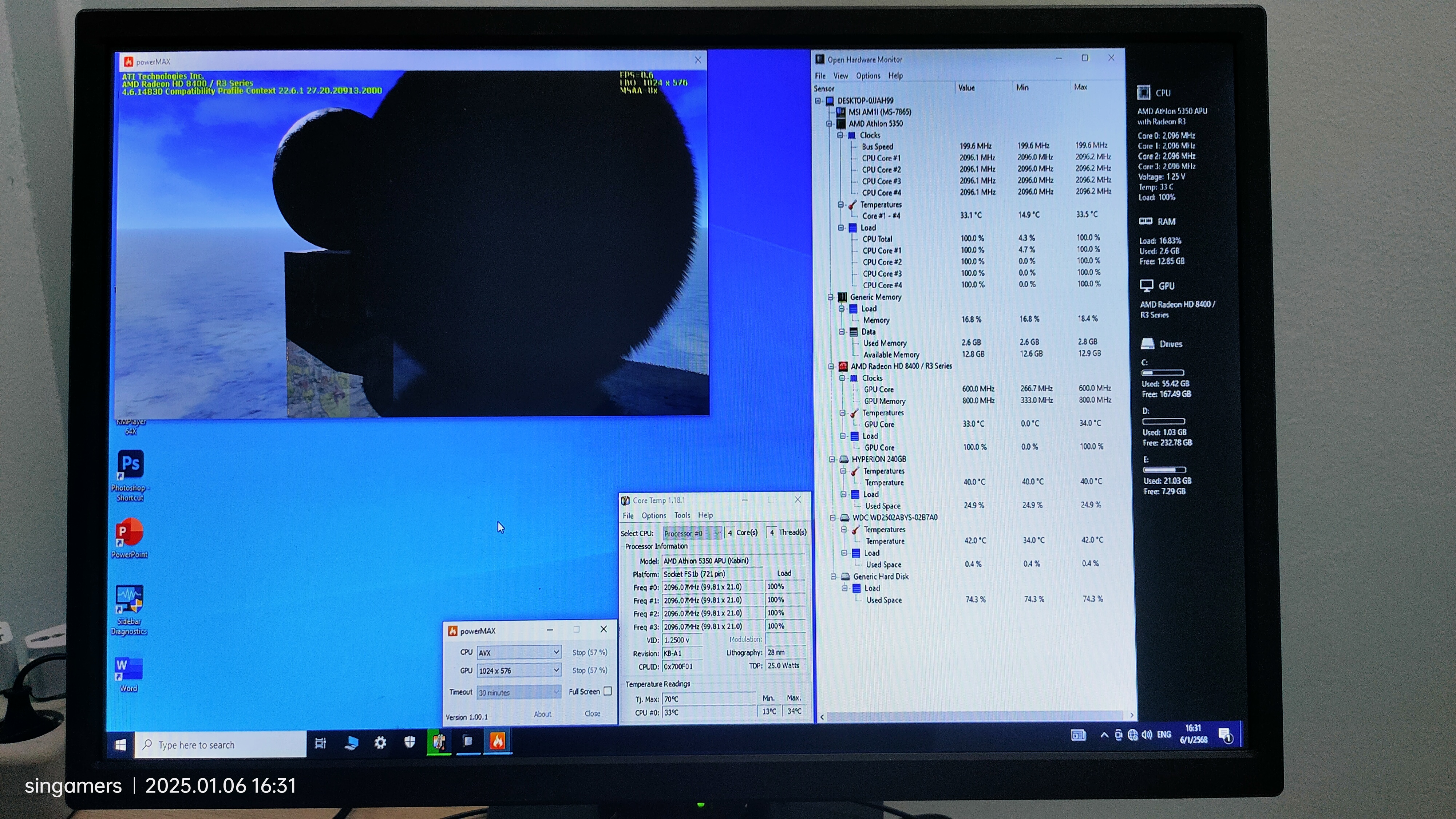Collapse WDC WD2502ABYS node
The width and height of the screenshot is (1456, 819).
[832, 518]
